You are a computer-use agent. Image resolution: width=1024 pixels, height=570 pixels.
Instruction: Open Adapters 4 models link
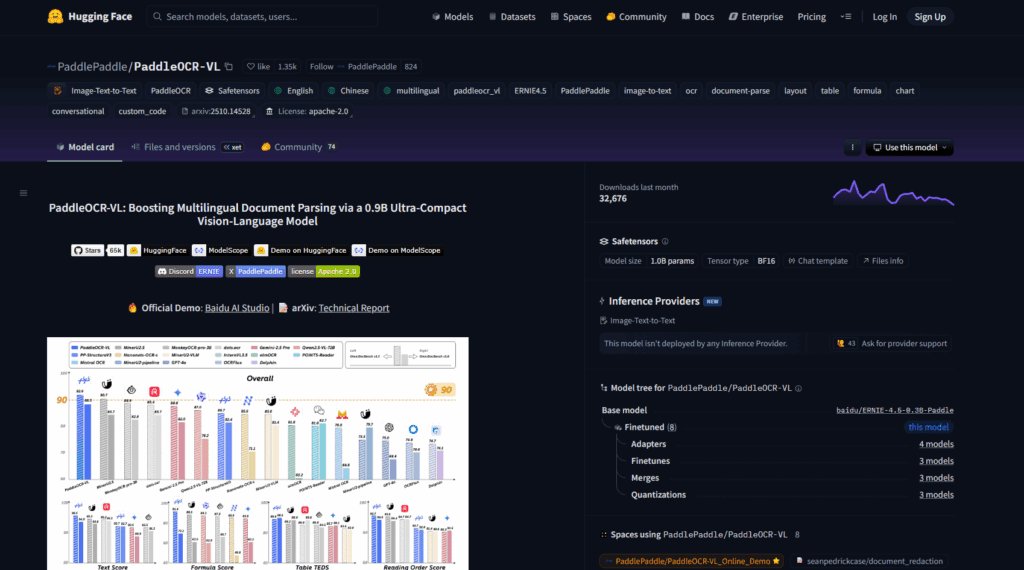[936, 444]
